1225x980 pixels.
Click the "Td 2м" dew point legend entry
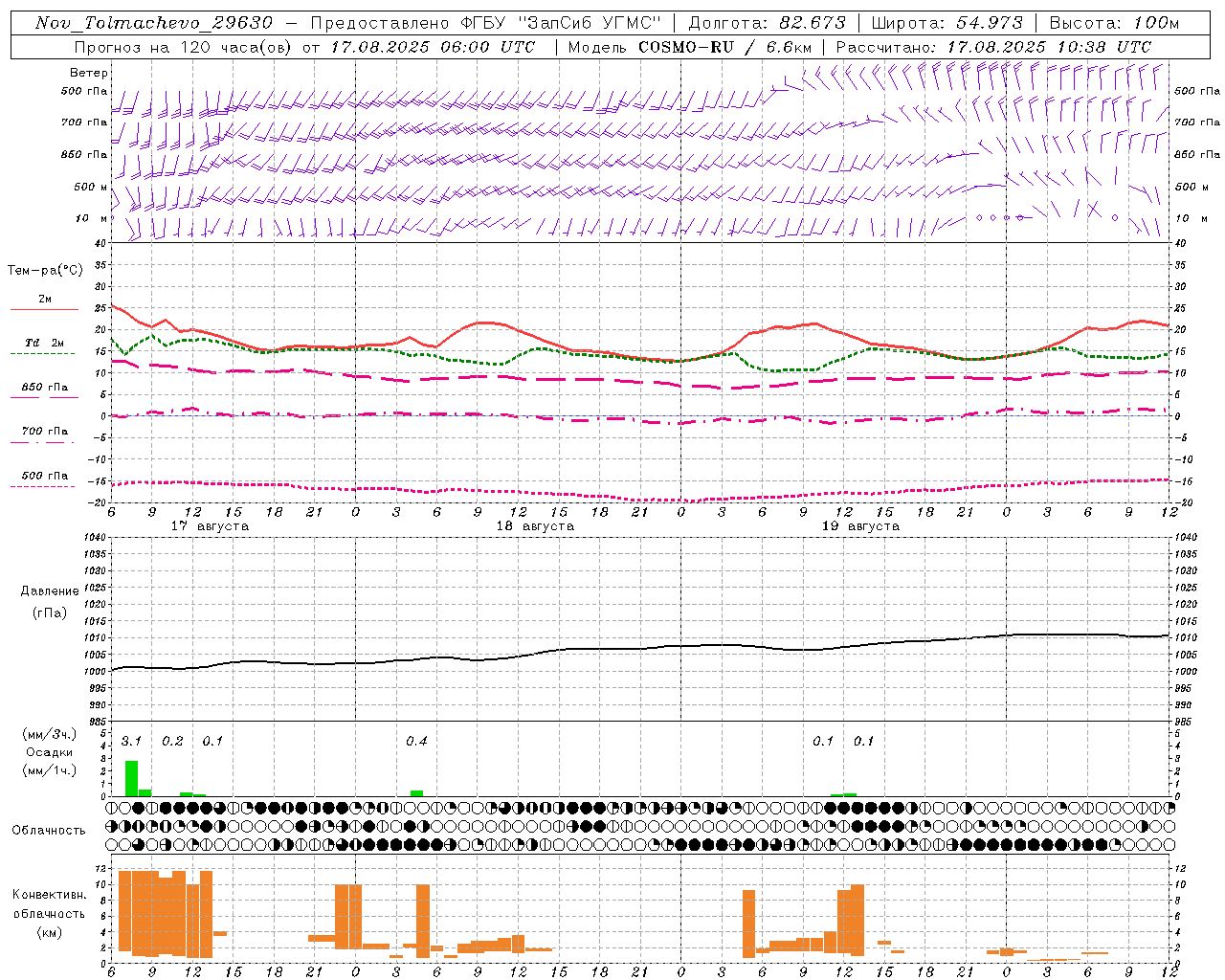tap(45, 343)
